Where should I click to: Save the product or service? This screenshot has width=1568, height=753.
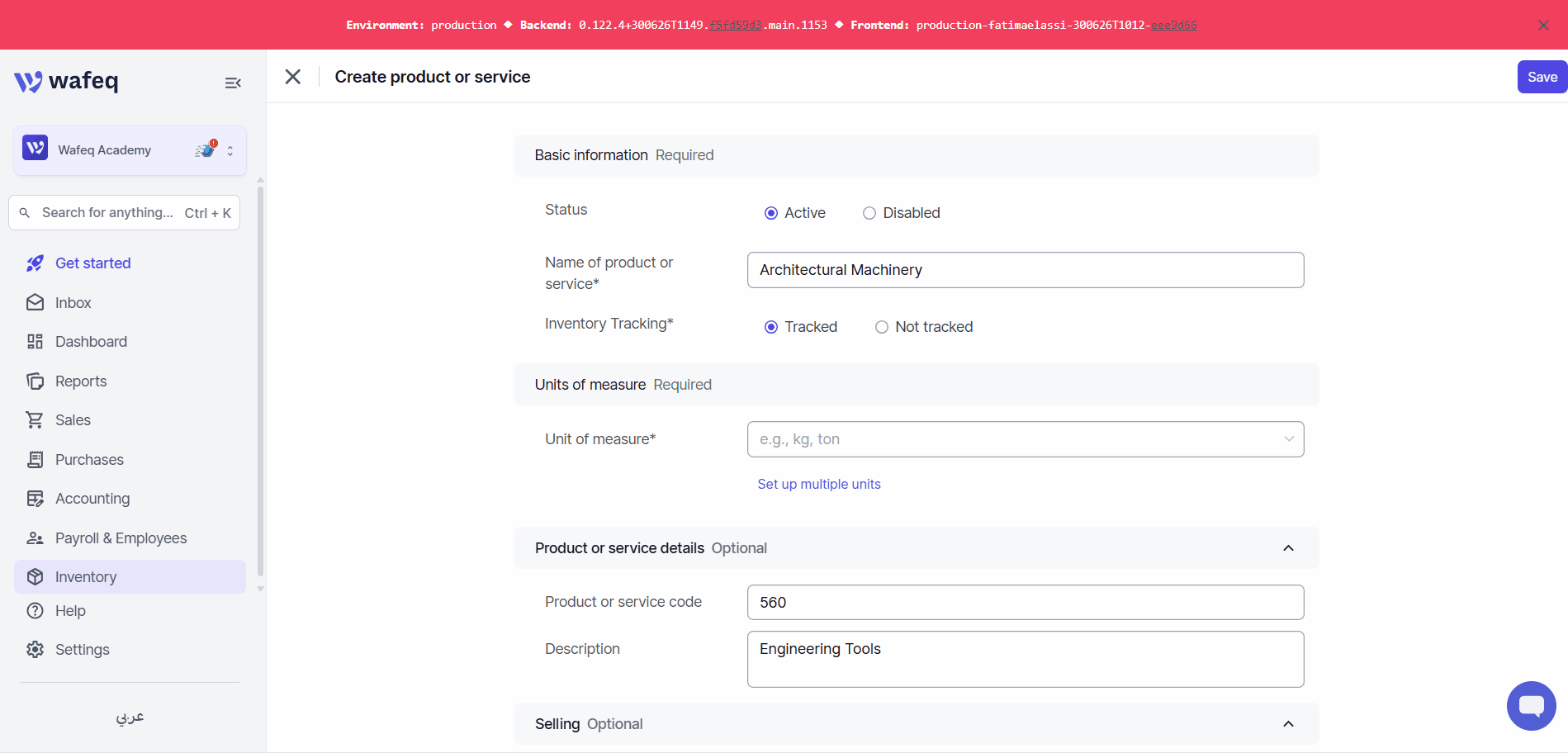point(1542,77)
